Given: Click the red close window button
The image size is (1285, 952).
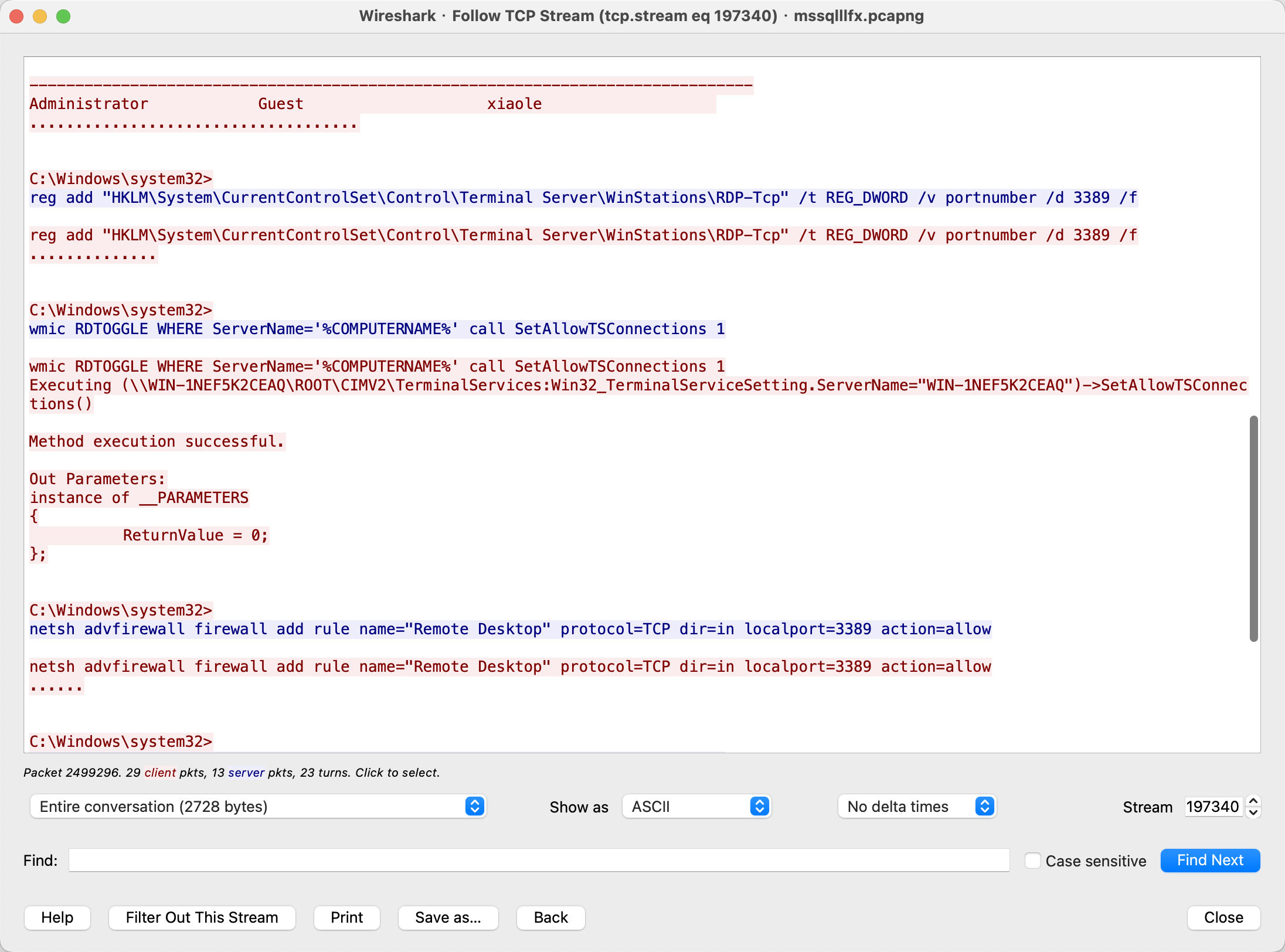Looking at the screenshot, I should click(16, 16).
